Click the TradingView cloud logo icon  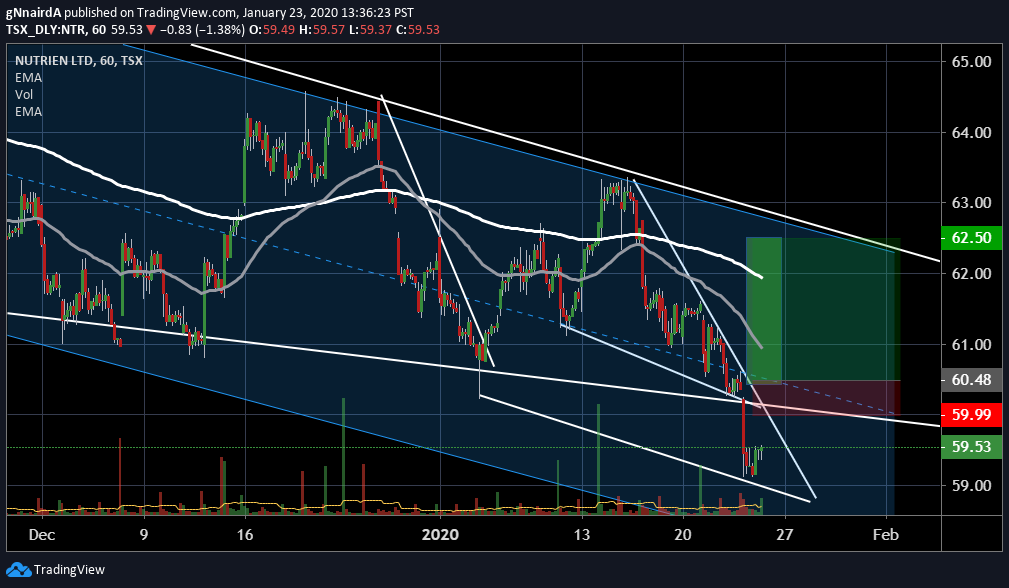tap(19, 570)
